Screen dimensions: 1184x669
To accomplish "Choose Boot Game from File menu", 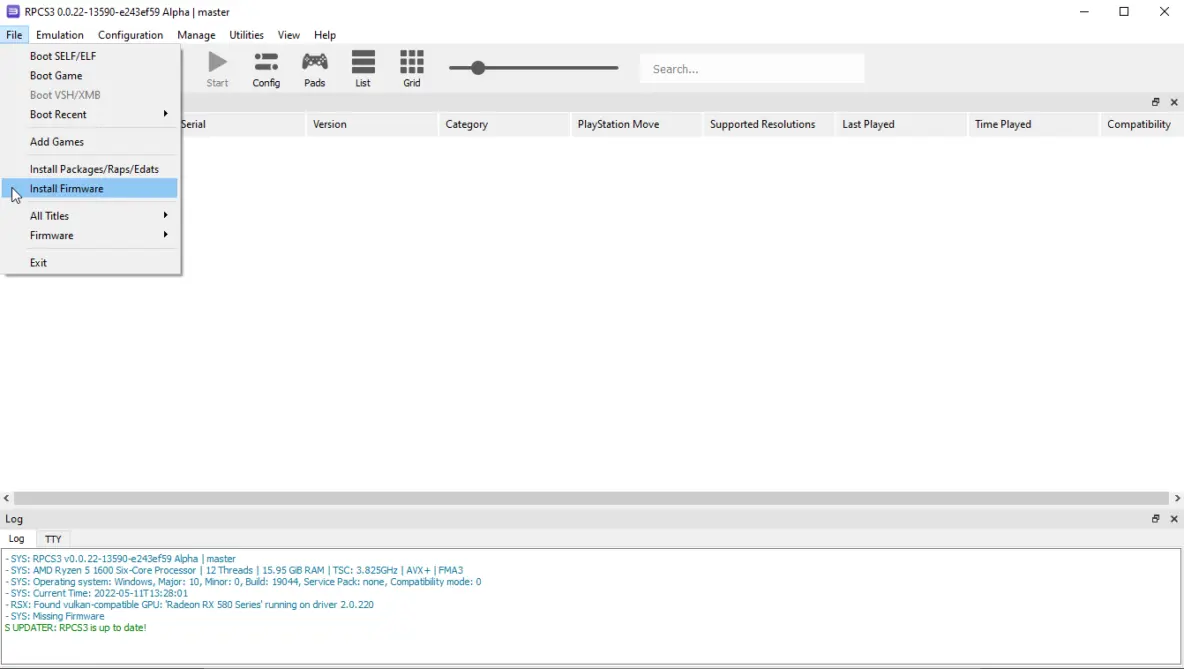I will pyautogui.click(x=56, y=75).
